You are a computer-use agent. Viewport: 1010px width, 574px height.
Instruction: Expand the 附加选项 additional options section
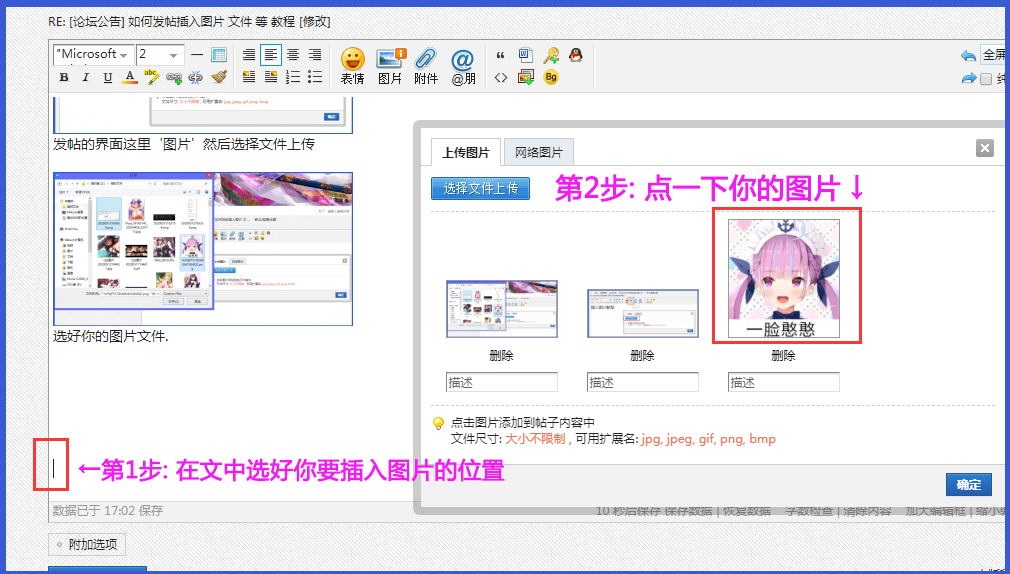86,545
